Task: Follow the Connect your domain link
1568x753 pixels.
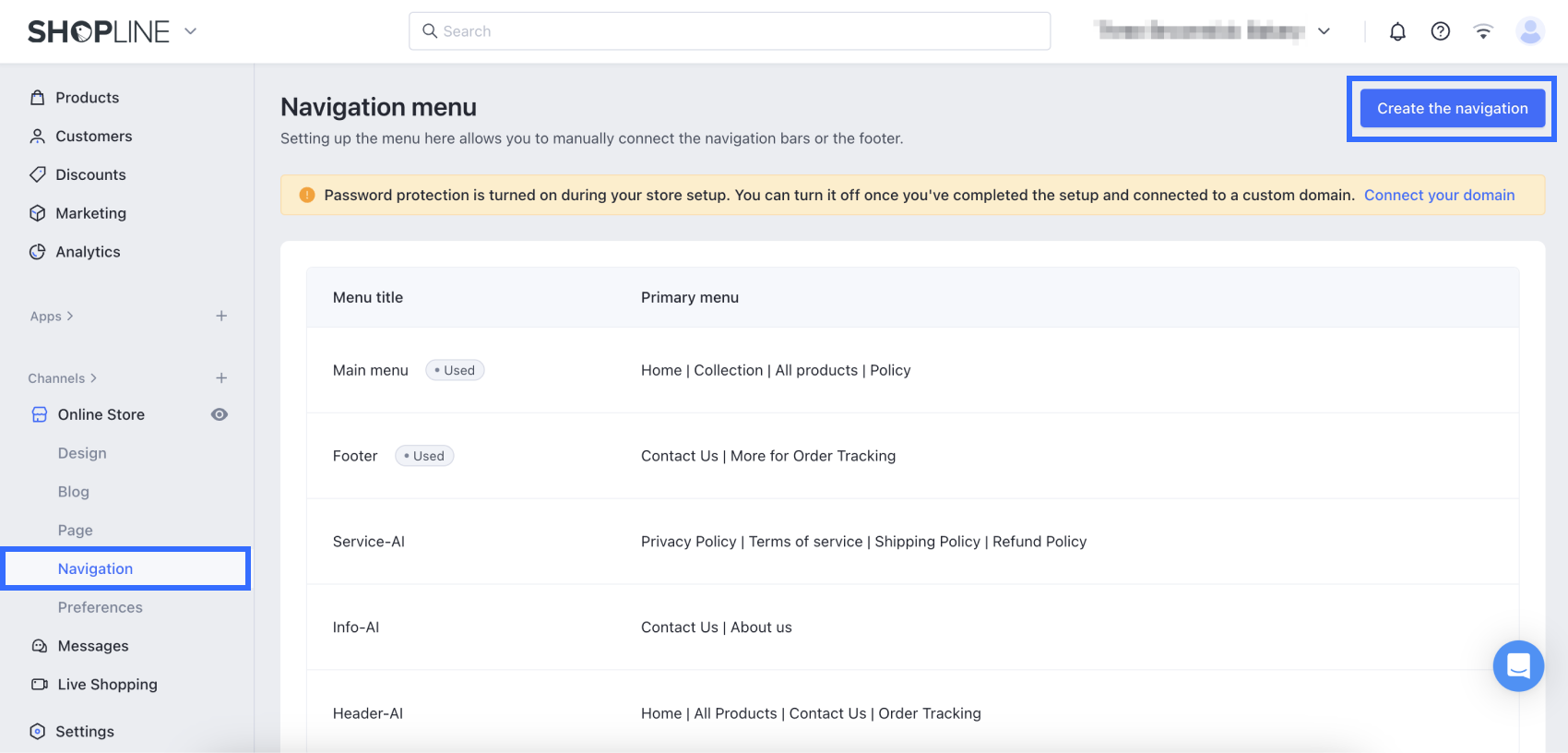Action: coord(1440,196)
